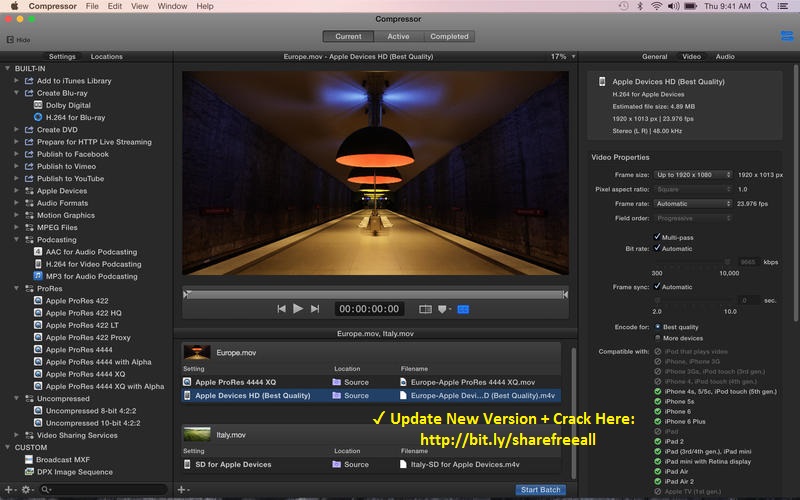Image resolution: width=800 pixels, height=500 pixels.
Task: Collapse the Create Blu-ray group
Action: click(16, 93)
